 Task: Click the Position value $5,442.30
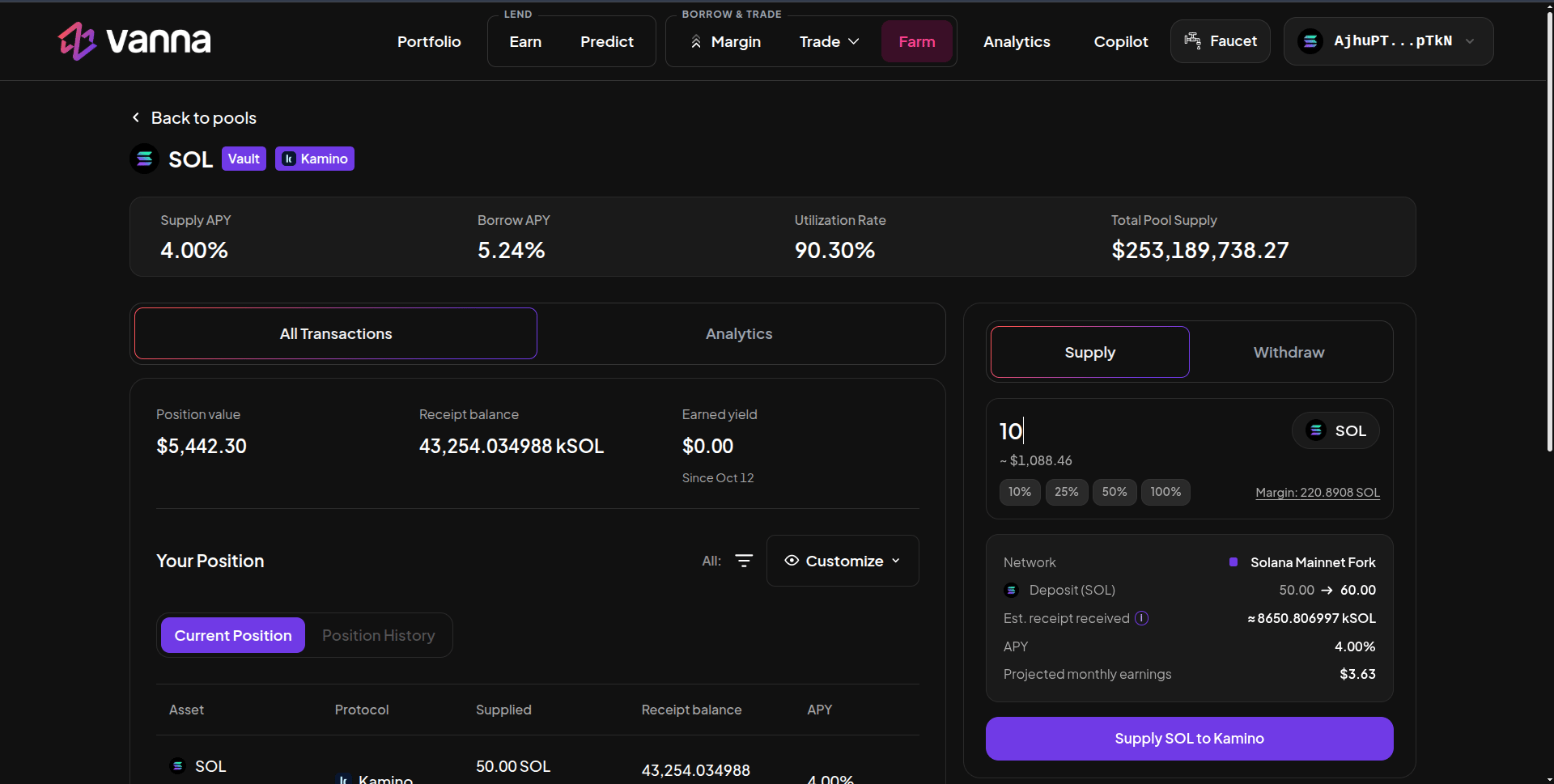coord(202,446)
